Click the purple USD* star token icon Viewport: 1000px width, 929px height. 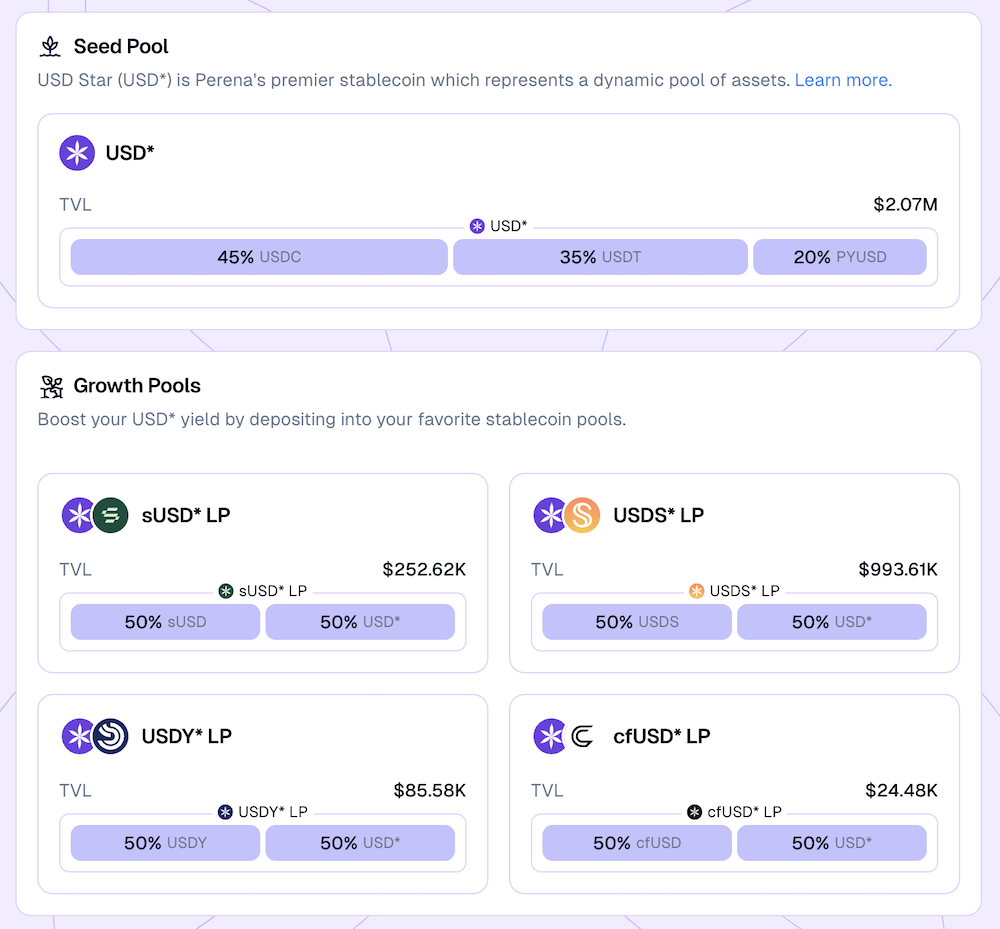pyautogui.click(x=77, y=153)
